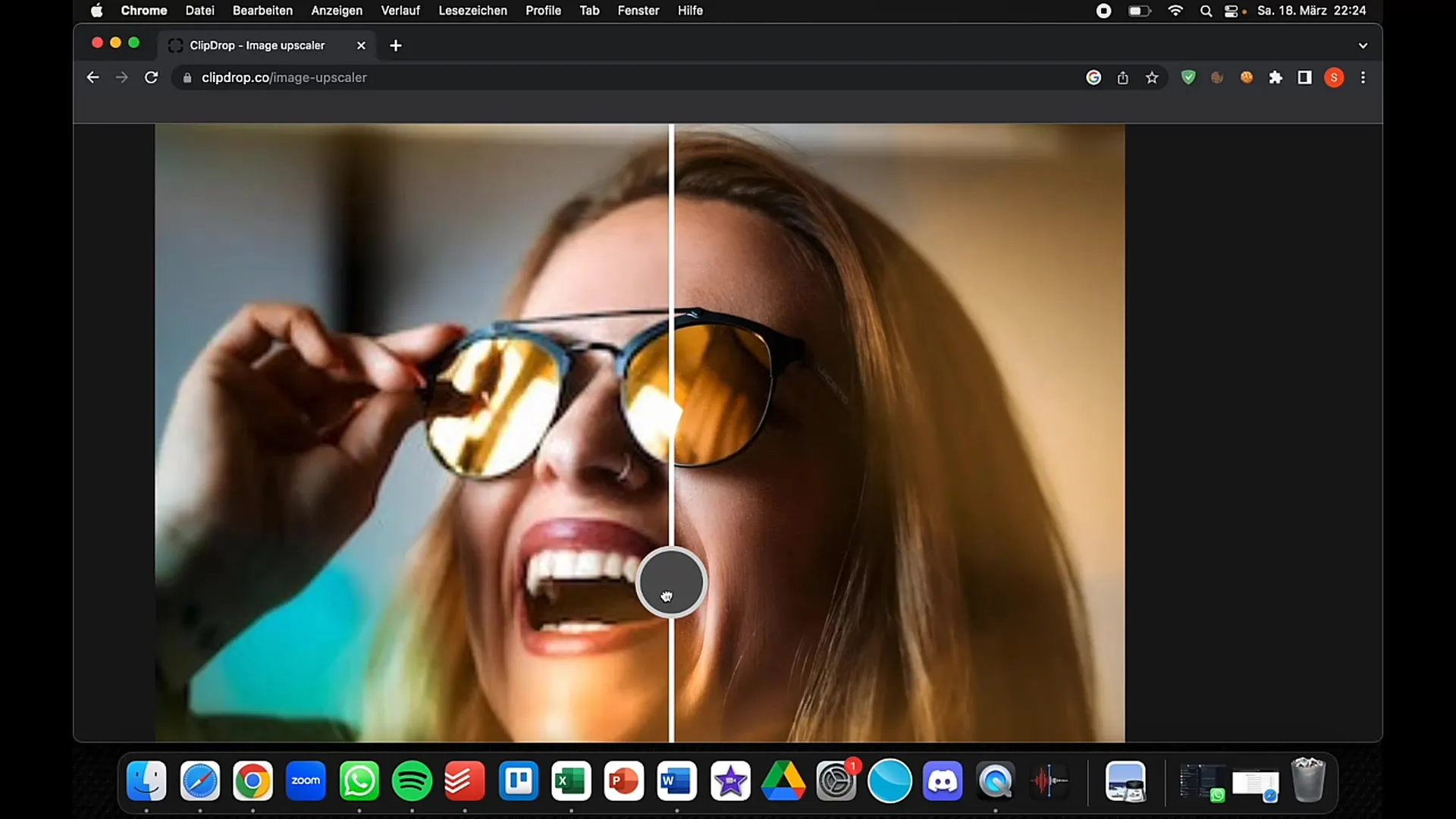Open iMovie star icon in dock

coord(730,781)
